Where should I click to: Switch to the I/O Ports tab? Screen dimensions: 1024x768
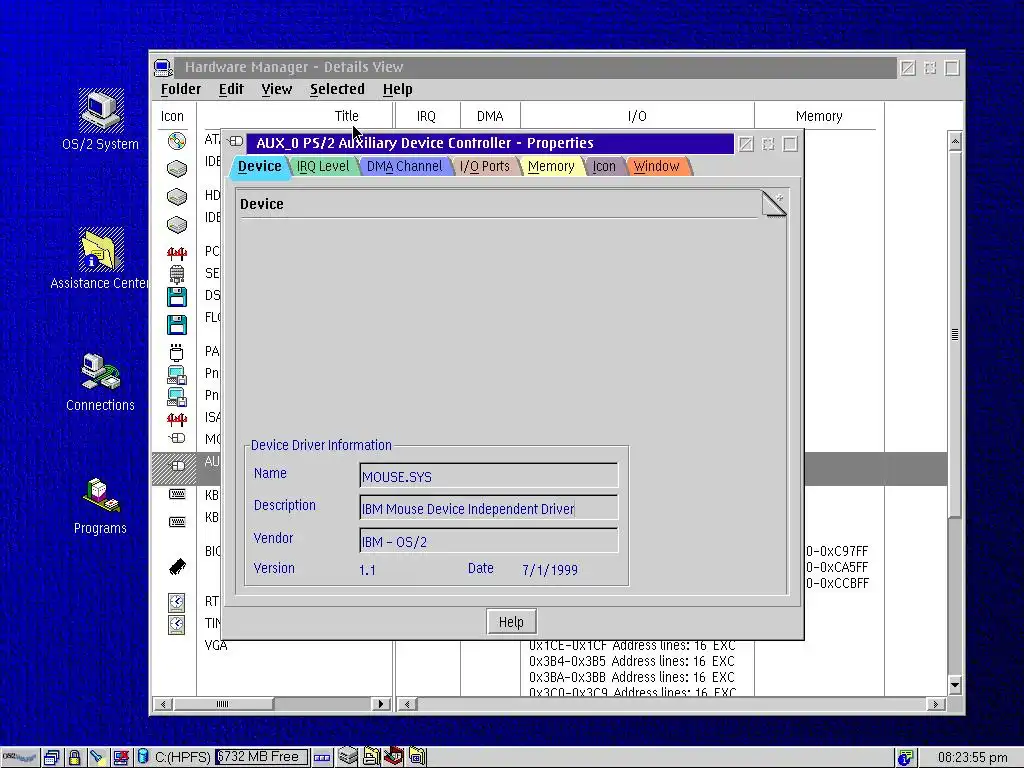(485, 167)
